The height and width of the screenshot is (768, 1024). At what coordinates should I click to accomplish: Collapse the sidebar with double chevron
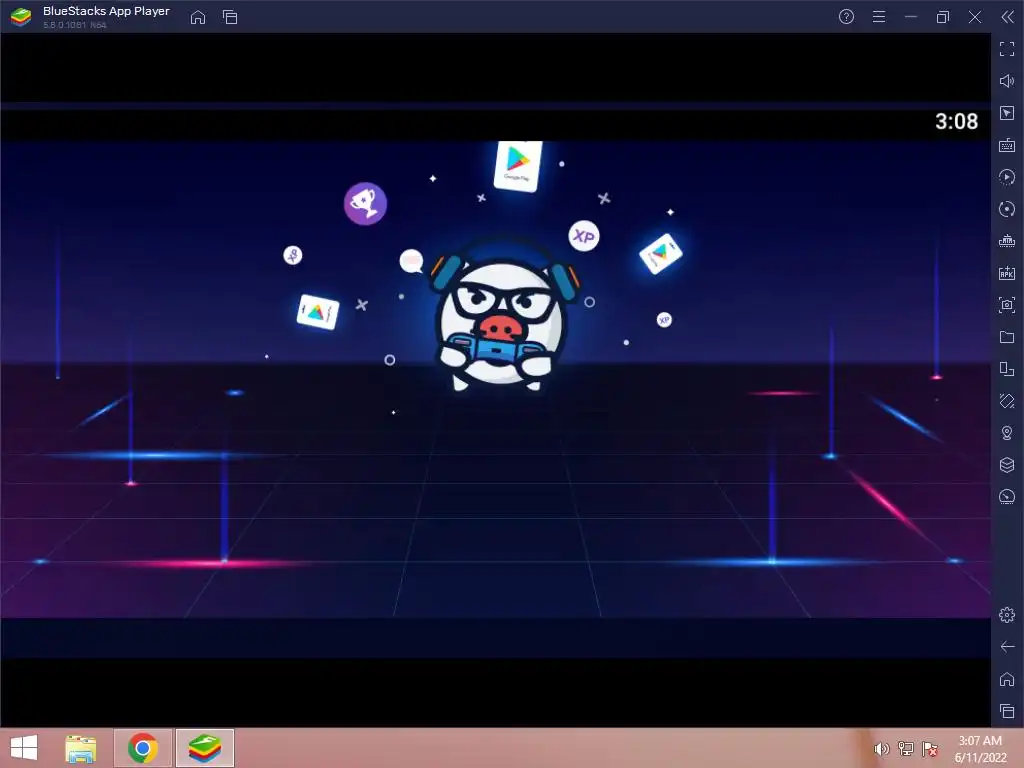coord(1007,17)
